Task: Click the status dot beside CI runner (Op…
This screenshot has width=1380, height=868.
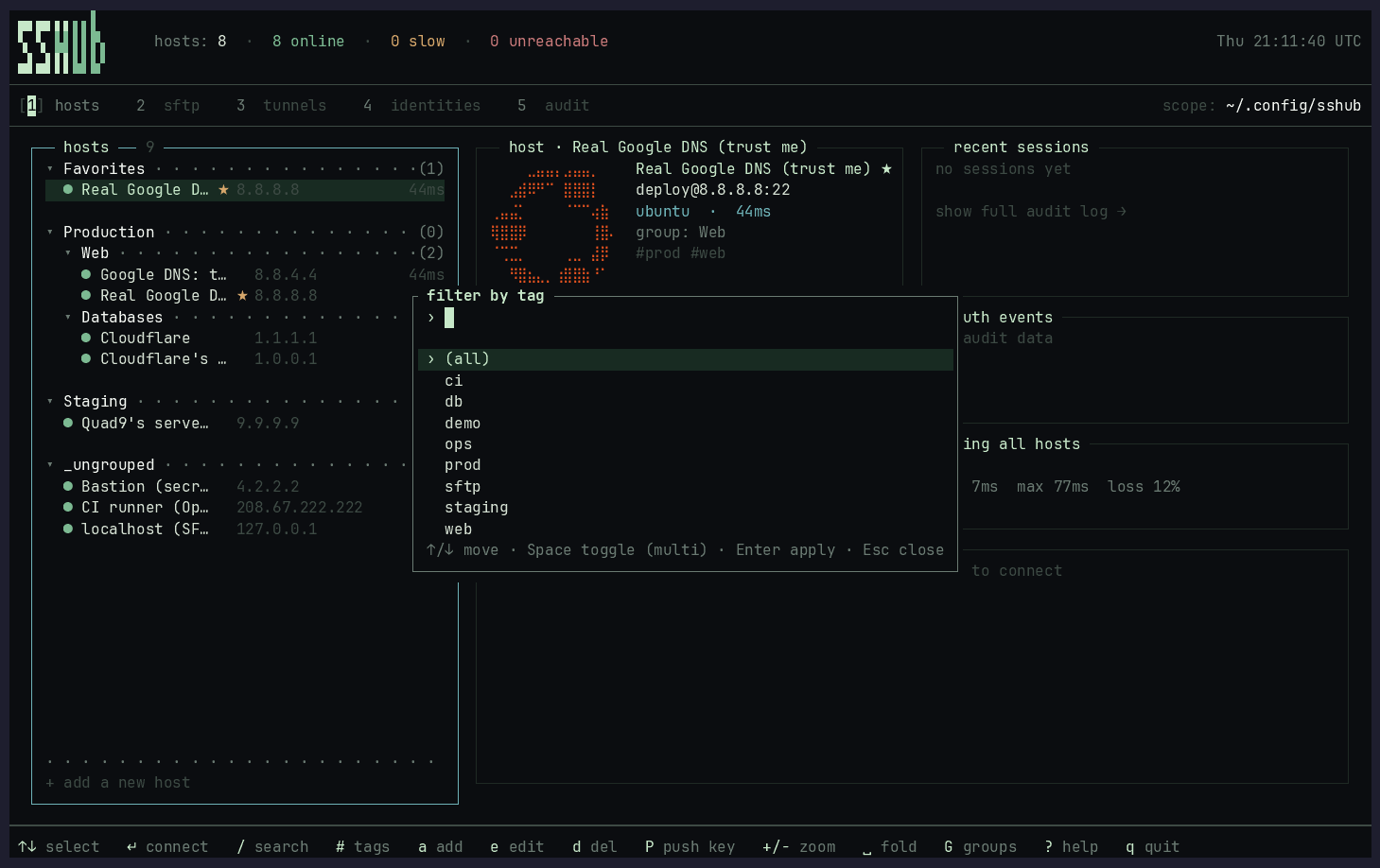Action: pyautogui.click(x=68, y=507)
